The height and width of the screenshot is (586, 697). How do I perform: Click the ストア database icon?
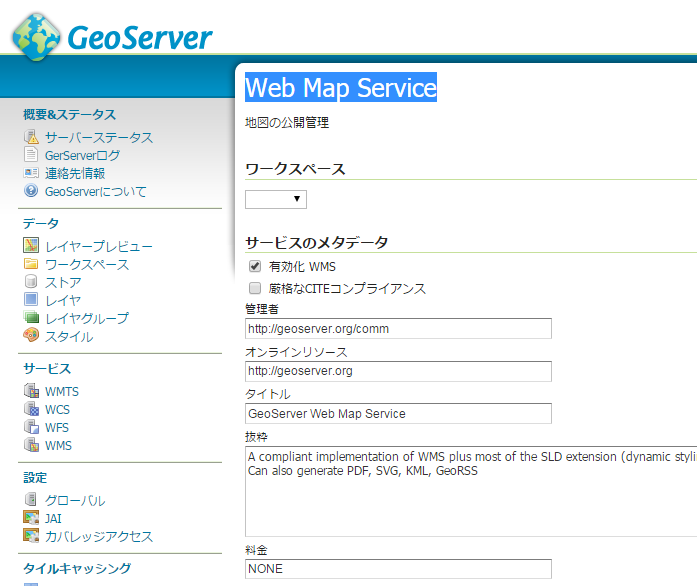(31, 282)
